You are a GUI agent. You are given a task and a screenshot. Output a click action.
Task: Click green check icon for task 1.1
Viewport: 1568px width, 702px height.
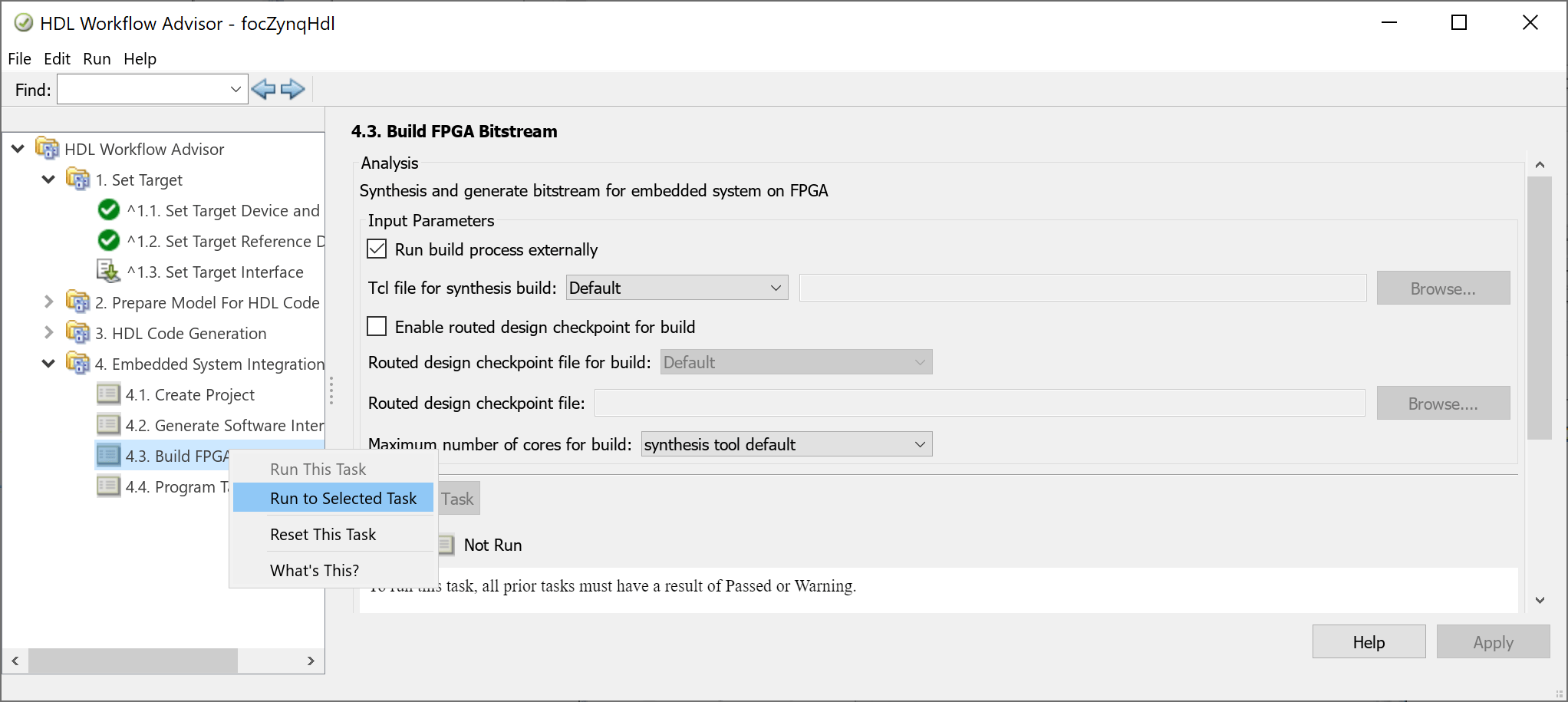click(109, 210)
